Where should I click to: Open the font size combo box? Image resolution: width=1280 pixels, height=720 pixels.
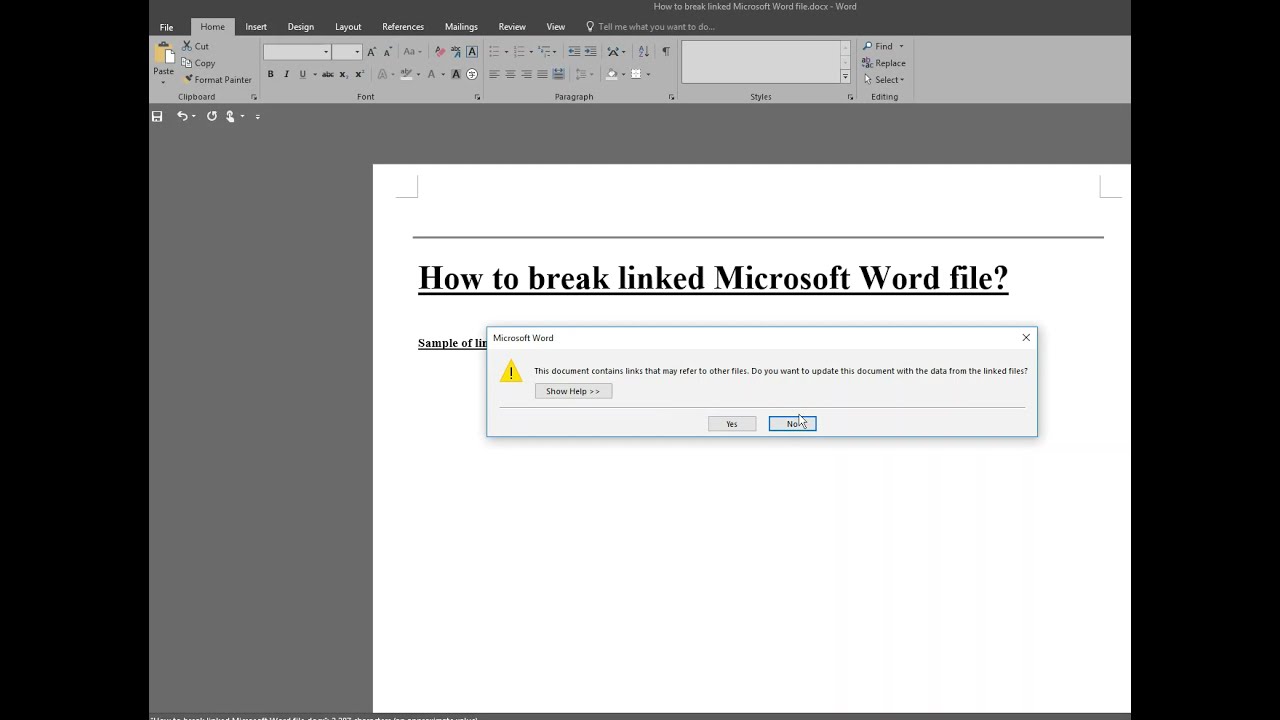tap(347, 52)
